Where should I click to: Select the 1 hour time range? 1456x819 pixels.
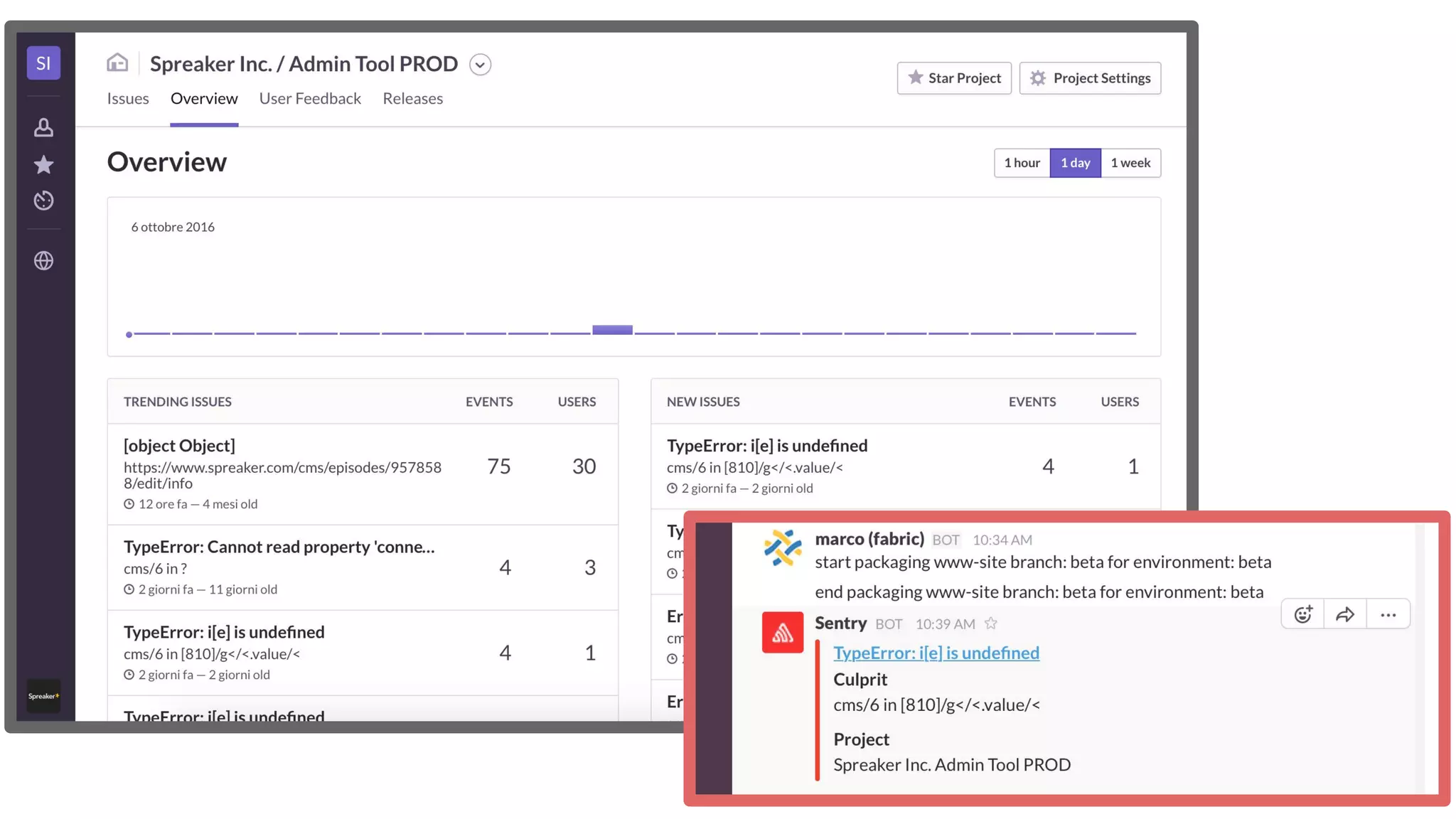pyautogui.click(x=1022, y=163)
